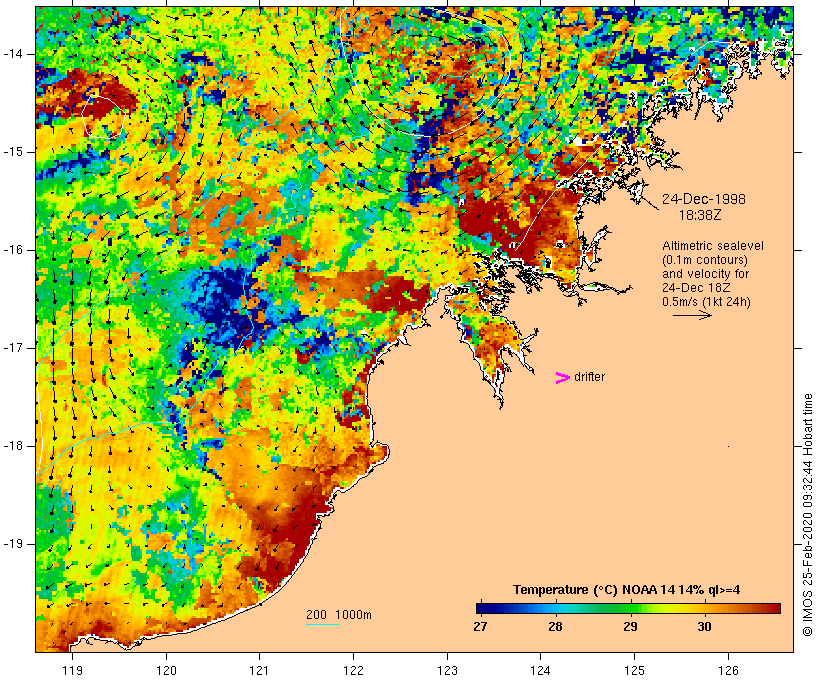
Task: Click latitude axis label -18
Action: point(13,446)
